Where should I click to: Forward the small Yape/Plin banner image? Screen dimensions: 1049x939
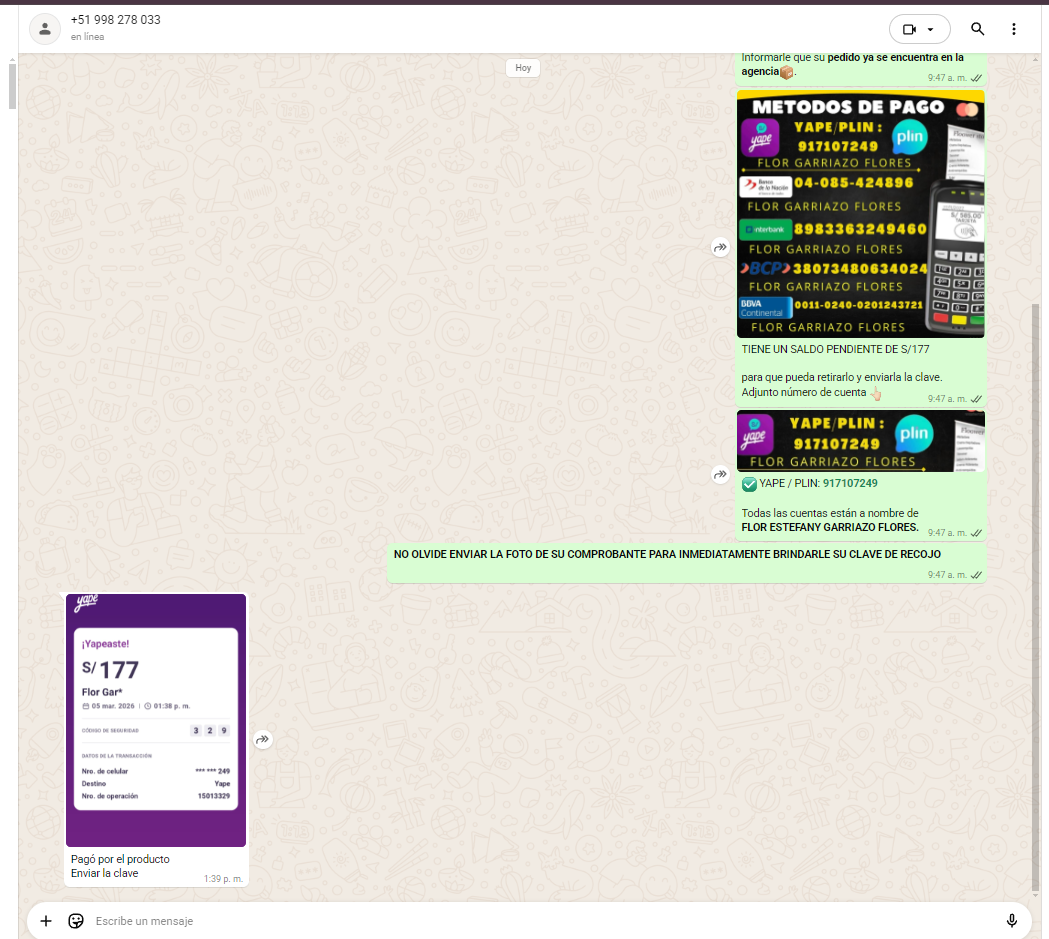(720, 475)
